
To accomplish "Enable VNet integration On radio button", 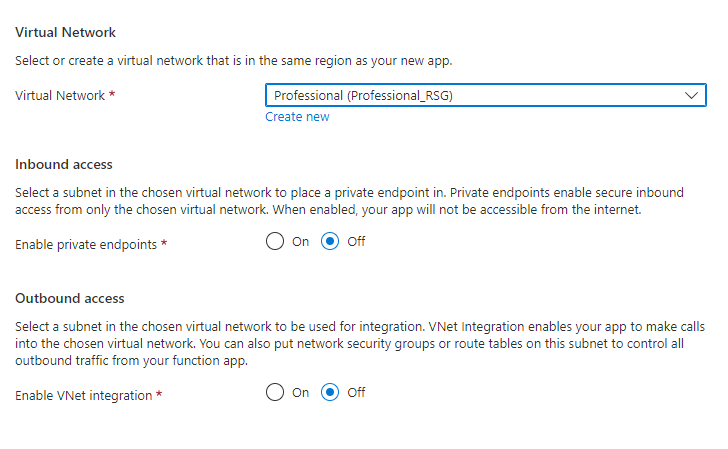I will pyautogui.click(x=275, y=393).
